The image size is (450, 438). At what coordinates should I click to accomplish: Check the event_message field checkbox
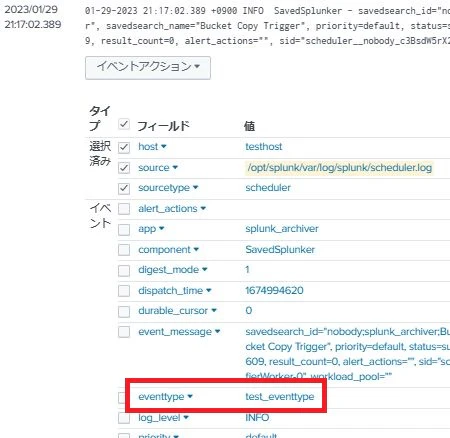[x=124, y=332]
